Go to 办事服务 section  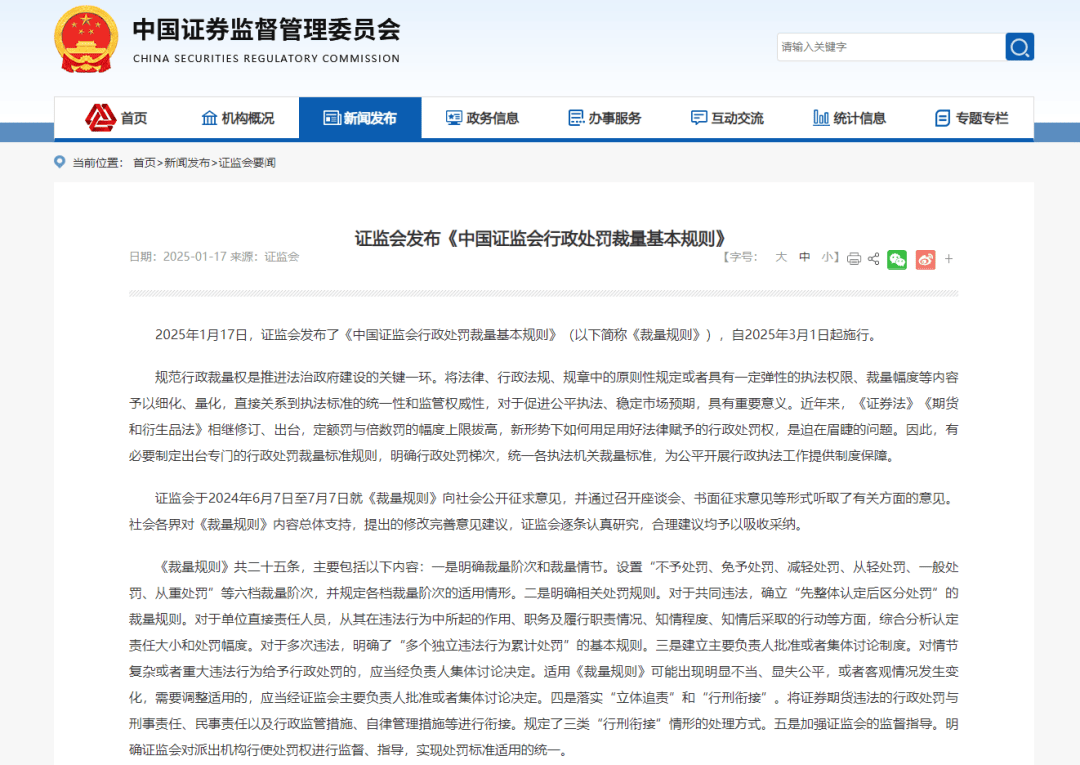click(x=604, y=118)
